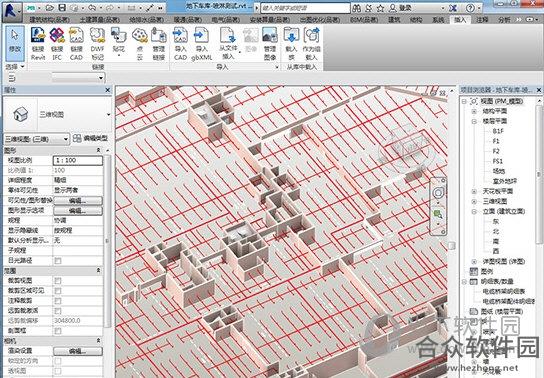Click the 导入 gbXML icon
The image size is (544, 378).
(x=202, y=44)
